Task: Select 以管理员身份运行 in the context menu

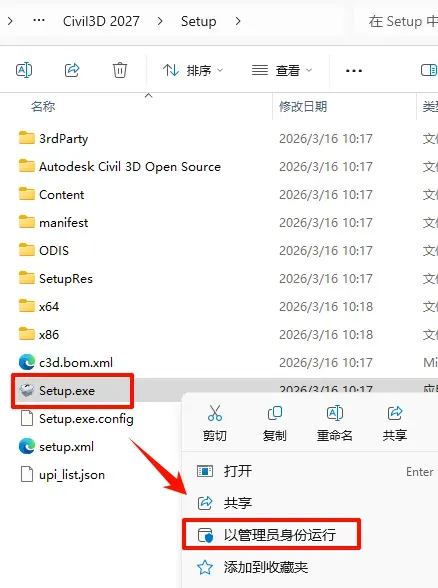Action: 272,535
